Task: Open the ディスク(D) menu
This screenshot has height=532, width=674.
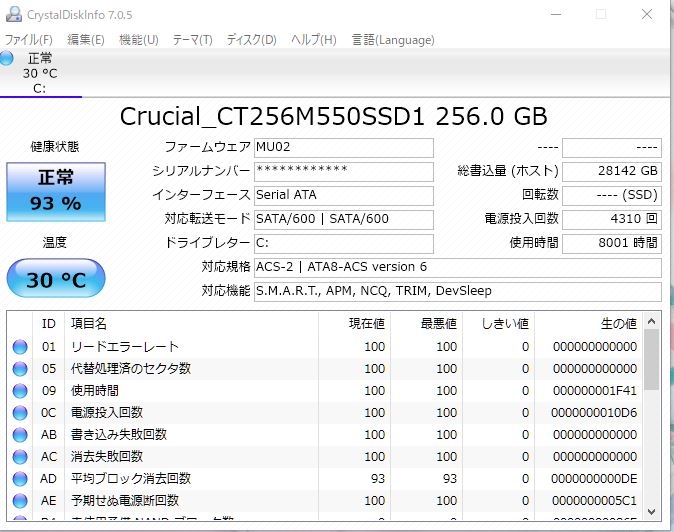Action: coord(251,40)
